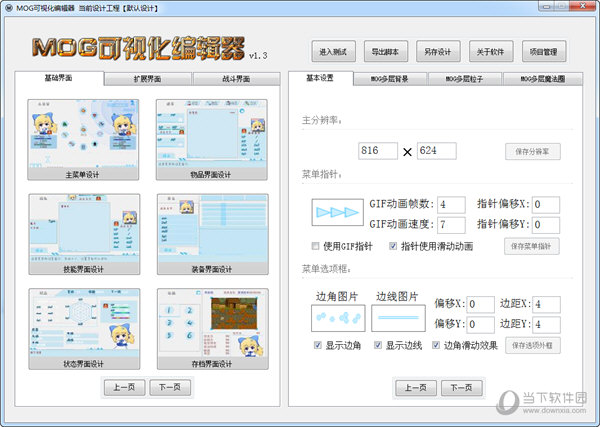Open the 存档界面设计 thumbnail
The width and height of the screenshot is (600, 427).
tap(213, 329)
